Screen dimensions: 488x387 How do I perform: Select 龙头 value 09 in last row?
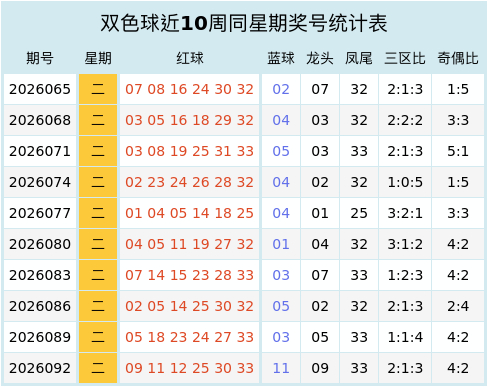point(320,368)
